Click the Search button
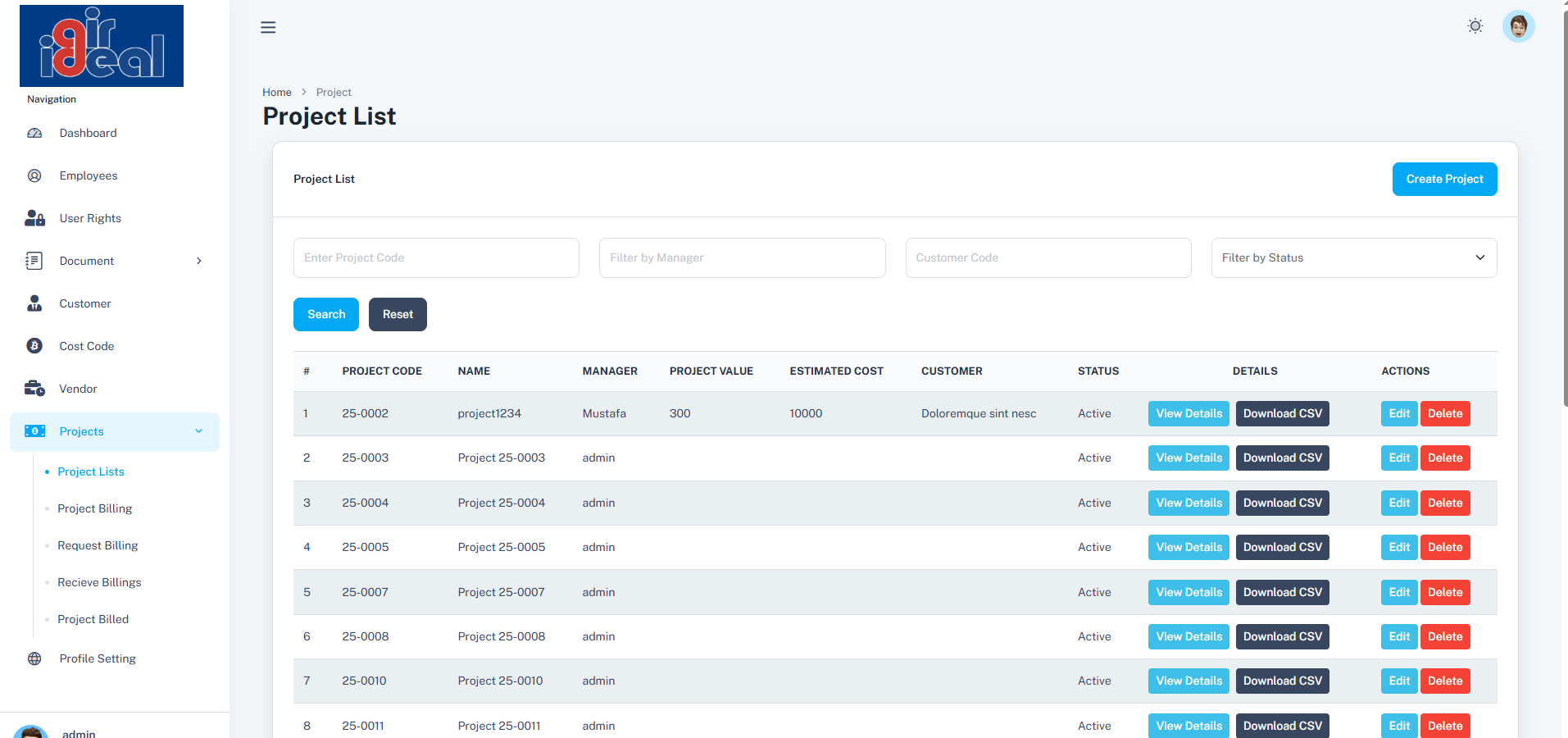 point(326,314)
